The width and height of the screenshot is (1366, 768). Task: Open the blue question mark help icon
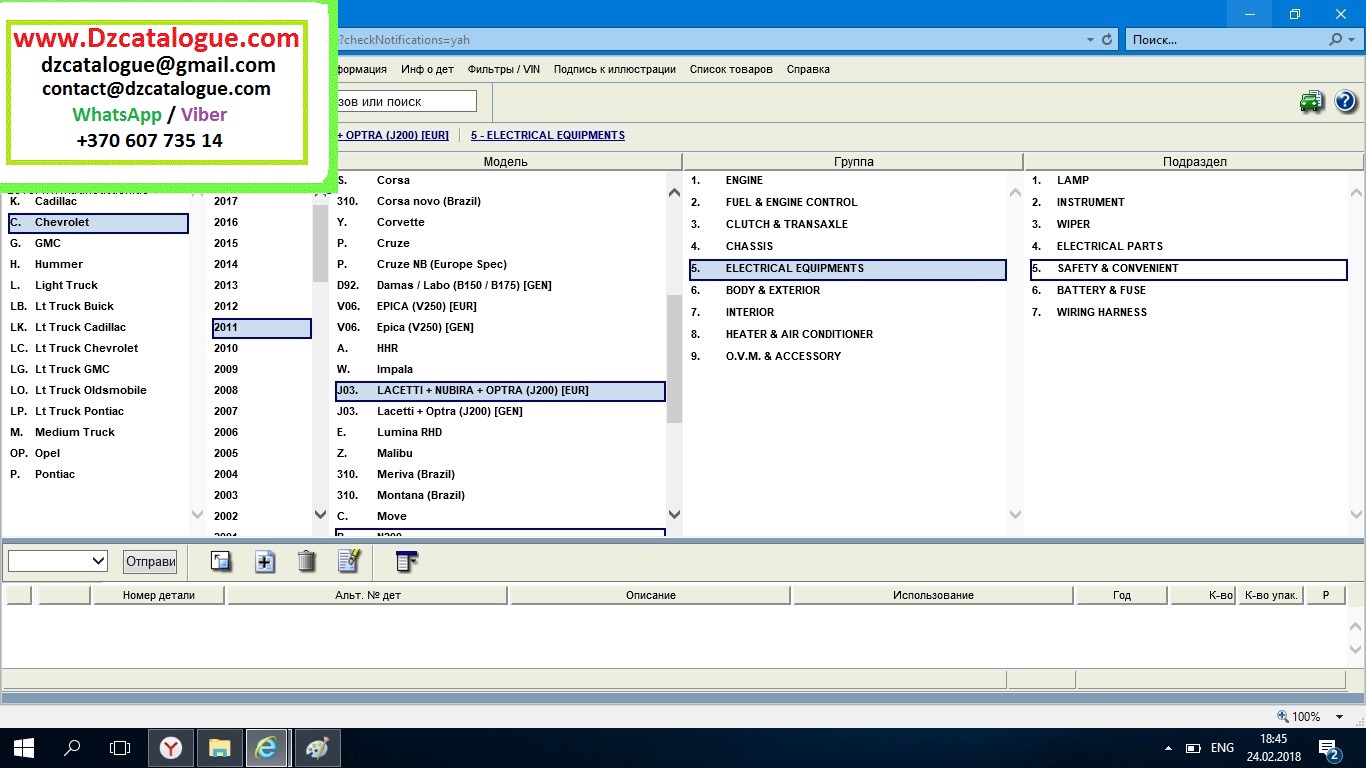pos(1345,101)
